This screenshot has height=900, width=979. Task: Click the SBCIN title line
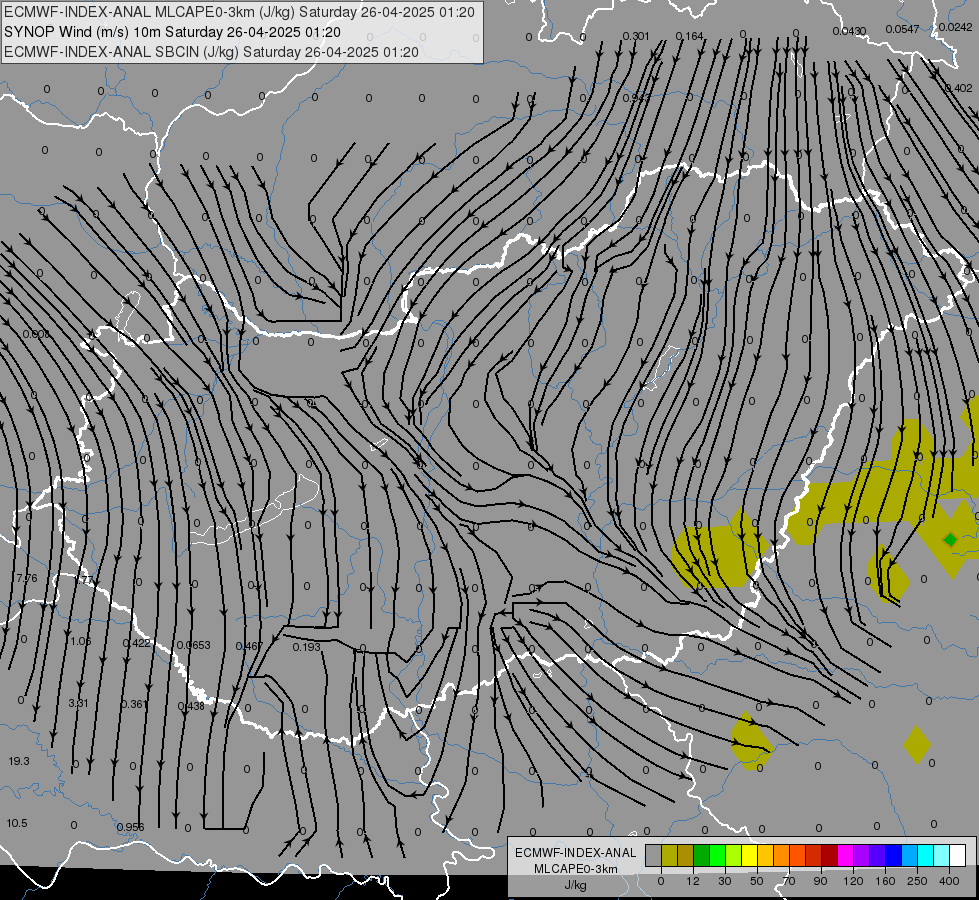click(x=211, y=52)
